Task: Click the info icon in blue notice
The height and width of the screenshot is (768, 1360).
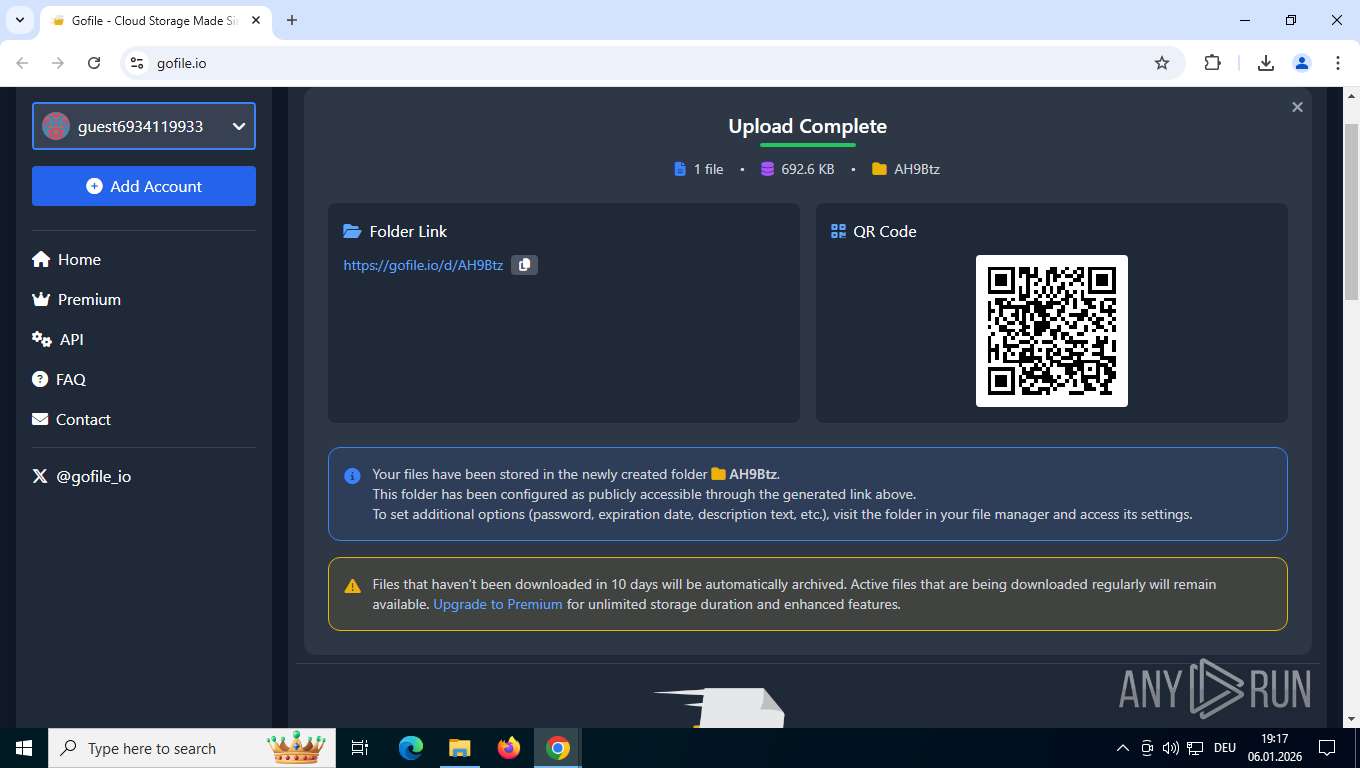Action: [352, 476]
